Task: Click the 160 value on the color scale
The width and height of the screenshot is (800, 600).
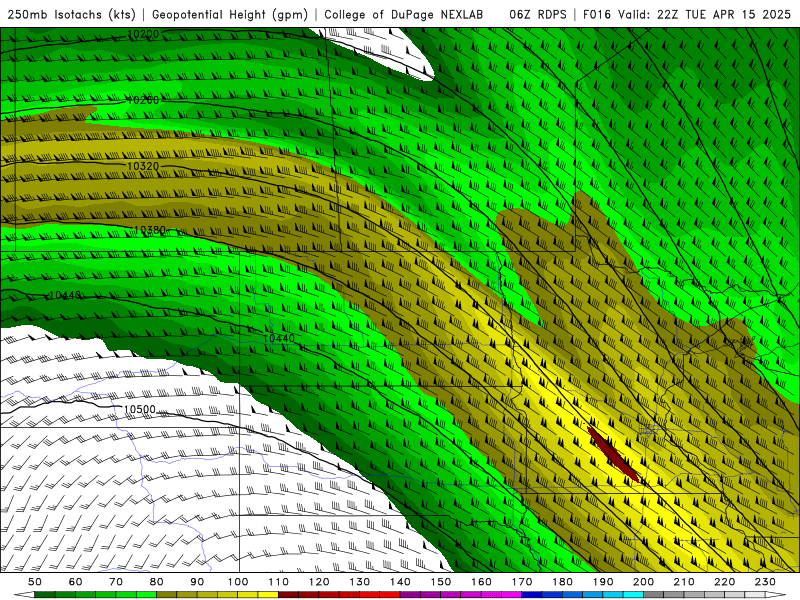Action: (481, 582)
